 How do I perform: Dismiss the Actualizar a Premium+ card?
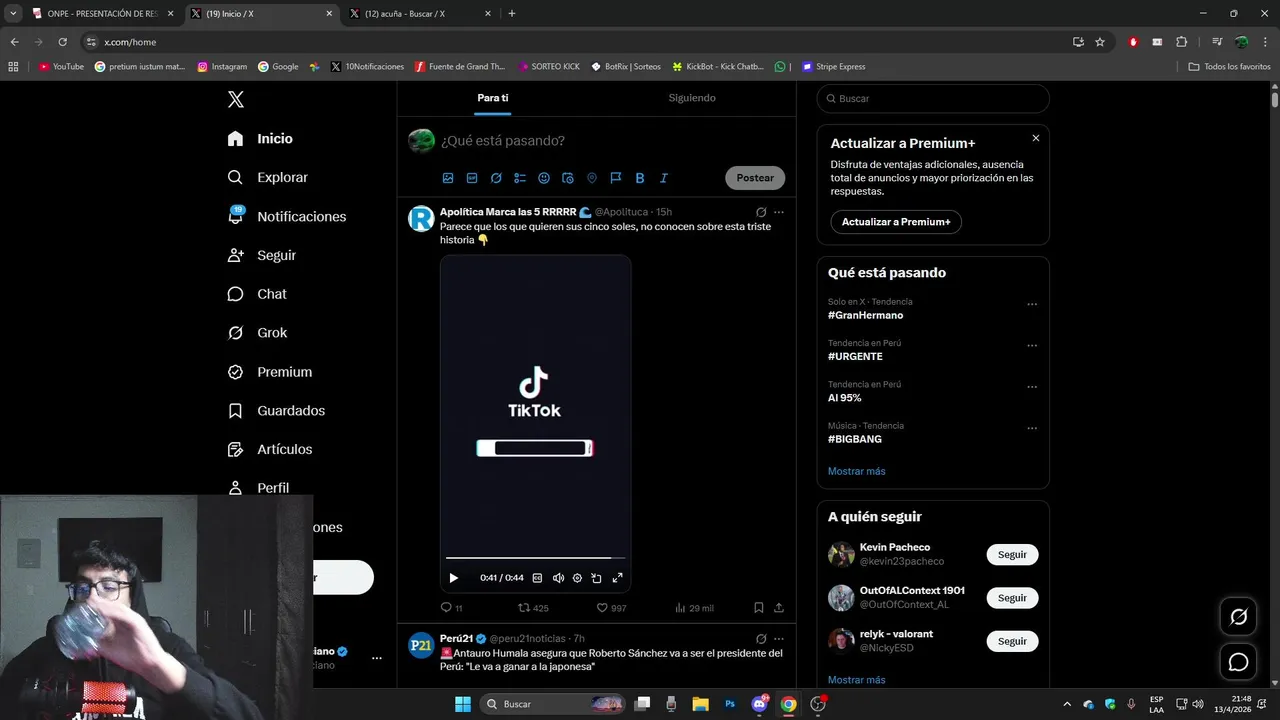pyautogui.click(x=1036, y=138)
